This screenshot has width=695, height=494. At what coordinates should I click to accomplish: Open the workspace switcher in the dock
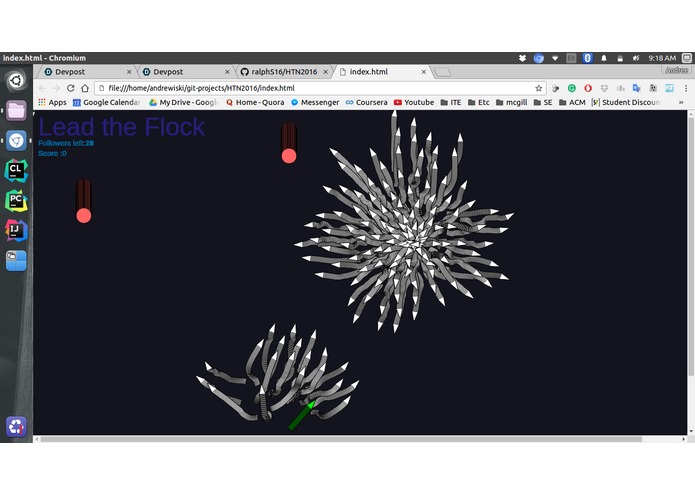16,261
